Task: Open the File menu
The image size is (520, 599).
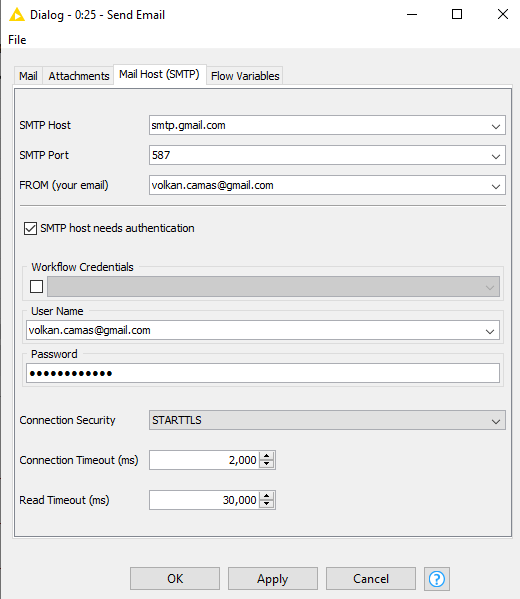Action: (x=17, y=40)
